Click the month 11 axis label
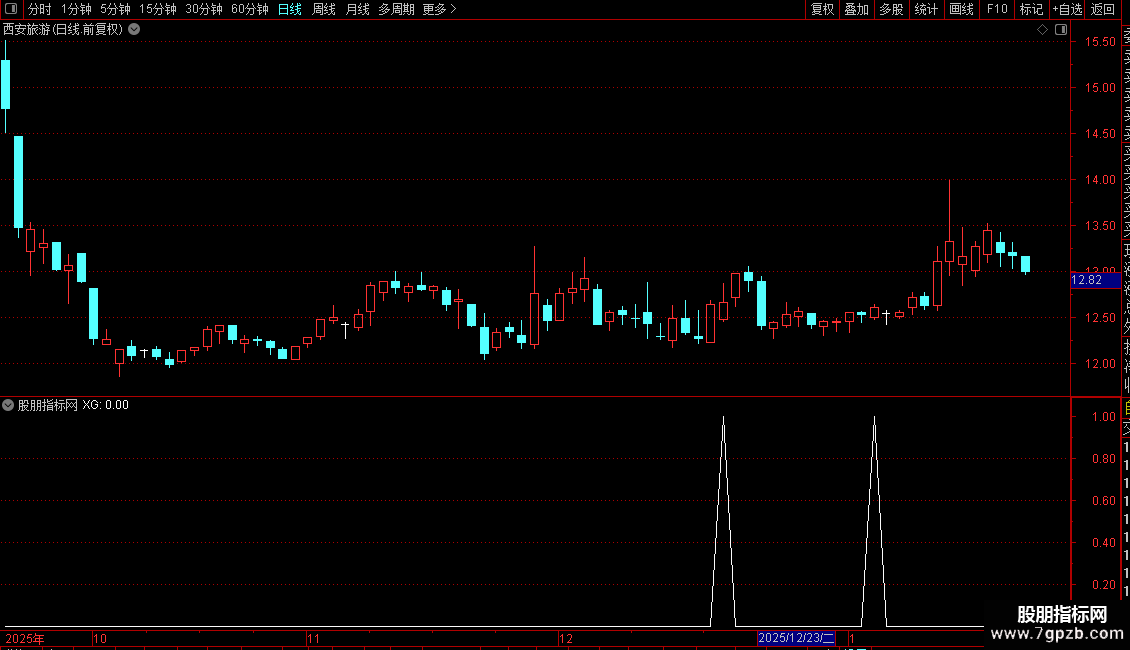Viewport: 1130px width, 650px height. tap(313, 638)
